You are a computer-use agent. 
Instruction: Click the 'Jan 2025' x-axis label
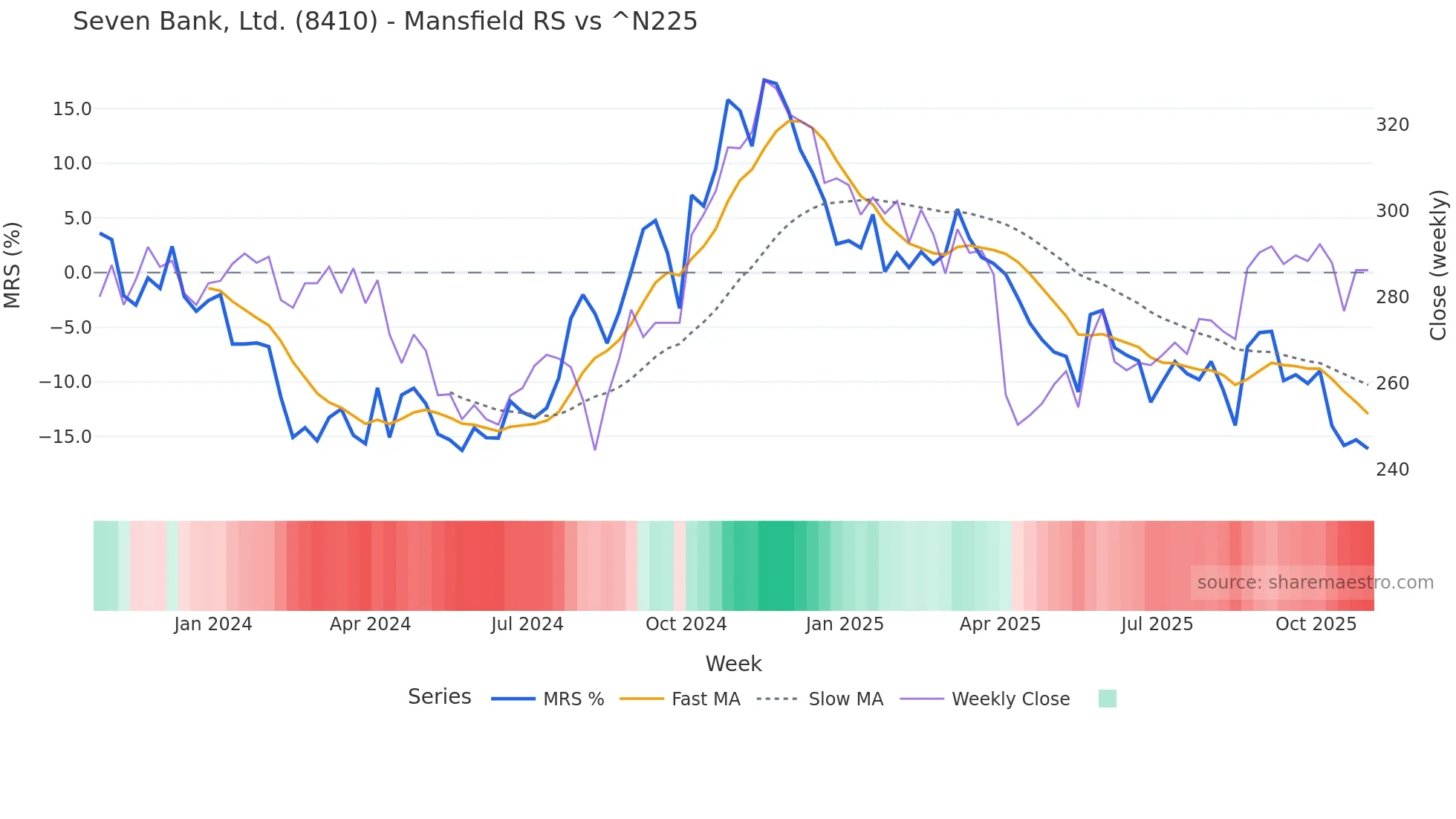coord(845,624)
